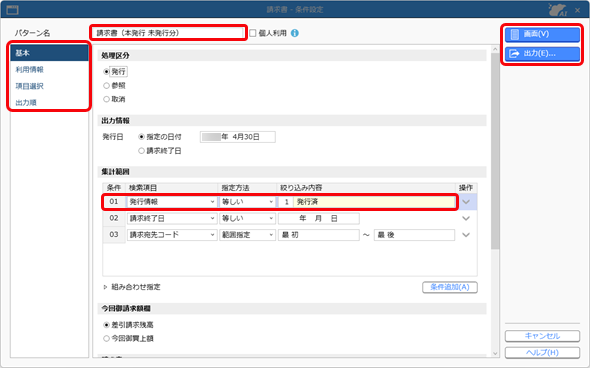590x368 pixels.
Task: Expand operation chevron for condition 03
Action: pos(466,235)
